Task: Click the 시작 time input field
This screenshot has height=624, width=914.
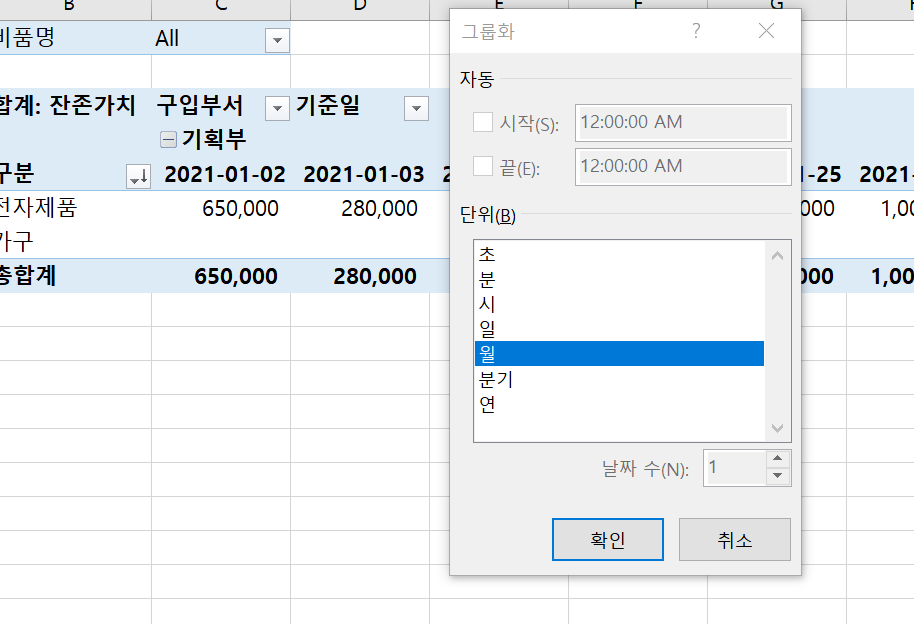Action: click(x=683, y=122)
